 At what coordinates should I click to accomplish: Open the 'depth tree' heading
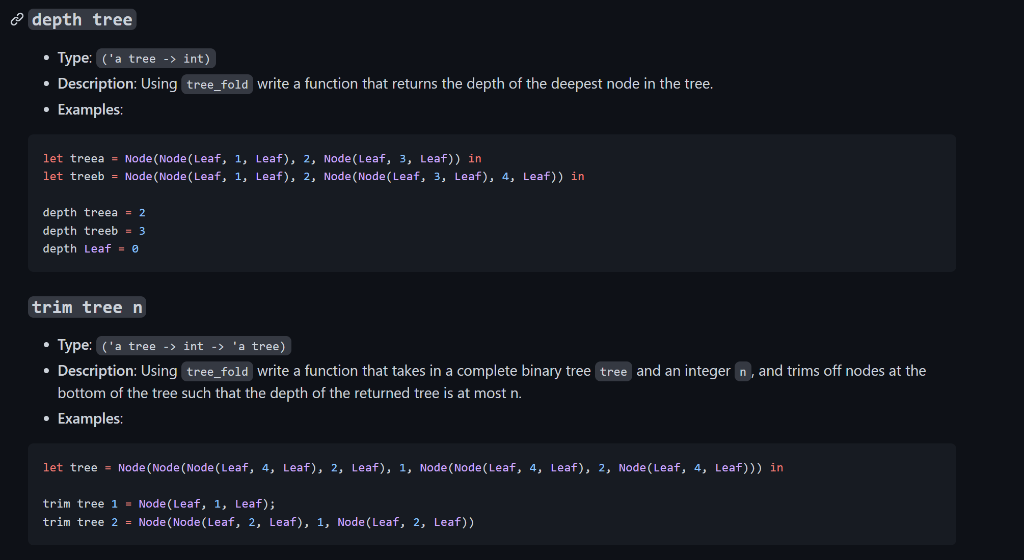[x=82, y=20]
